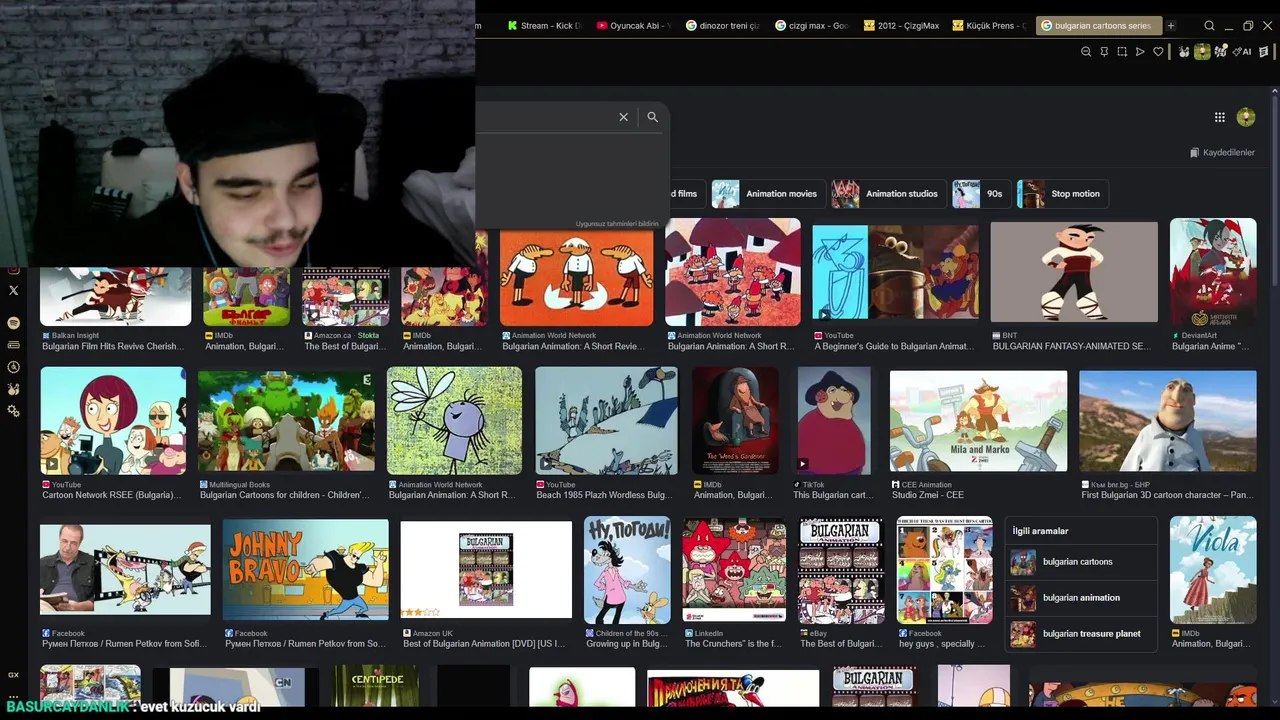This screenshot has height=720, width=1280.
Task: Open 'Best of Bulgarian Animation [DVD]' Amazon UK image
Action: [x=486, y=569]
